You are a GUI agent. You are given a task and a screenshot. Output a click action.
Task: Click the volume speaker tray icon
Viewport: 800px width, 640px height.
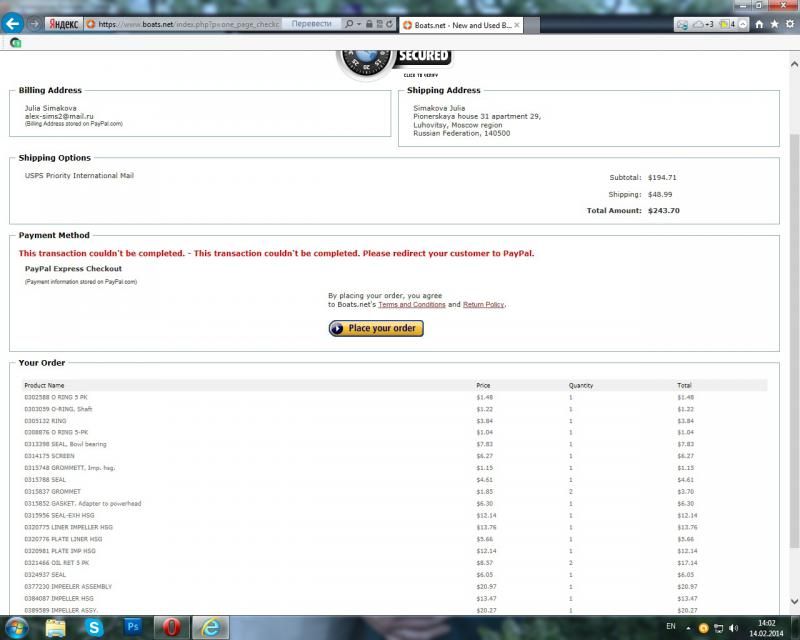point(735,626)
